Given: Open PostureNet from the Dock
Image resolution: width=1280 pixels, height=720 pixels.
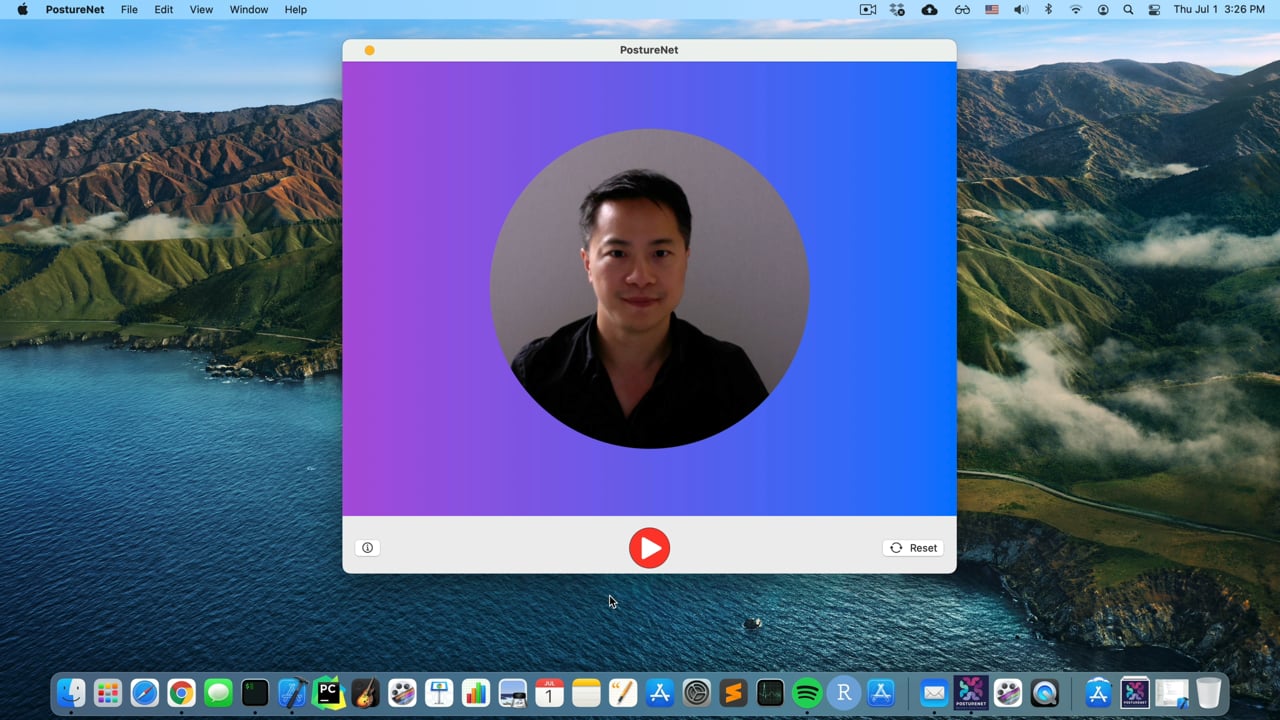Looking at the screenshot, I should coord(971,692).
